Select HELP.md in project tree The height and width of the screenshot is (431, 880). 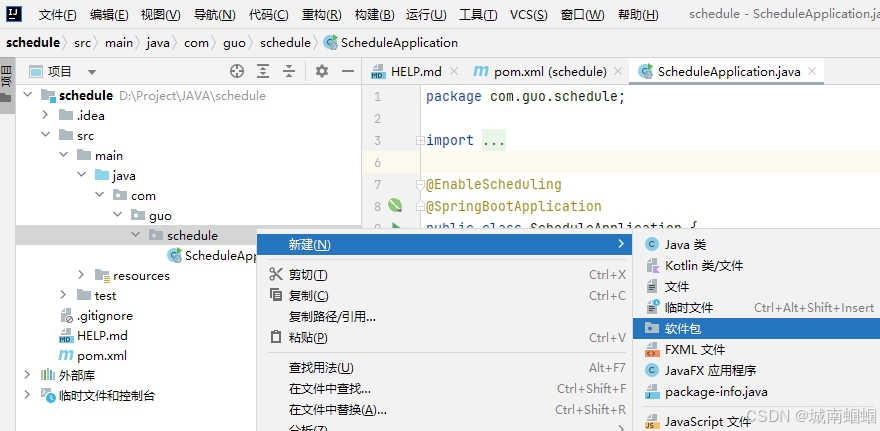pos(102,336)
